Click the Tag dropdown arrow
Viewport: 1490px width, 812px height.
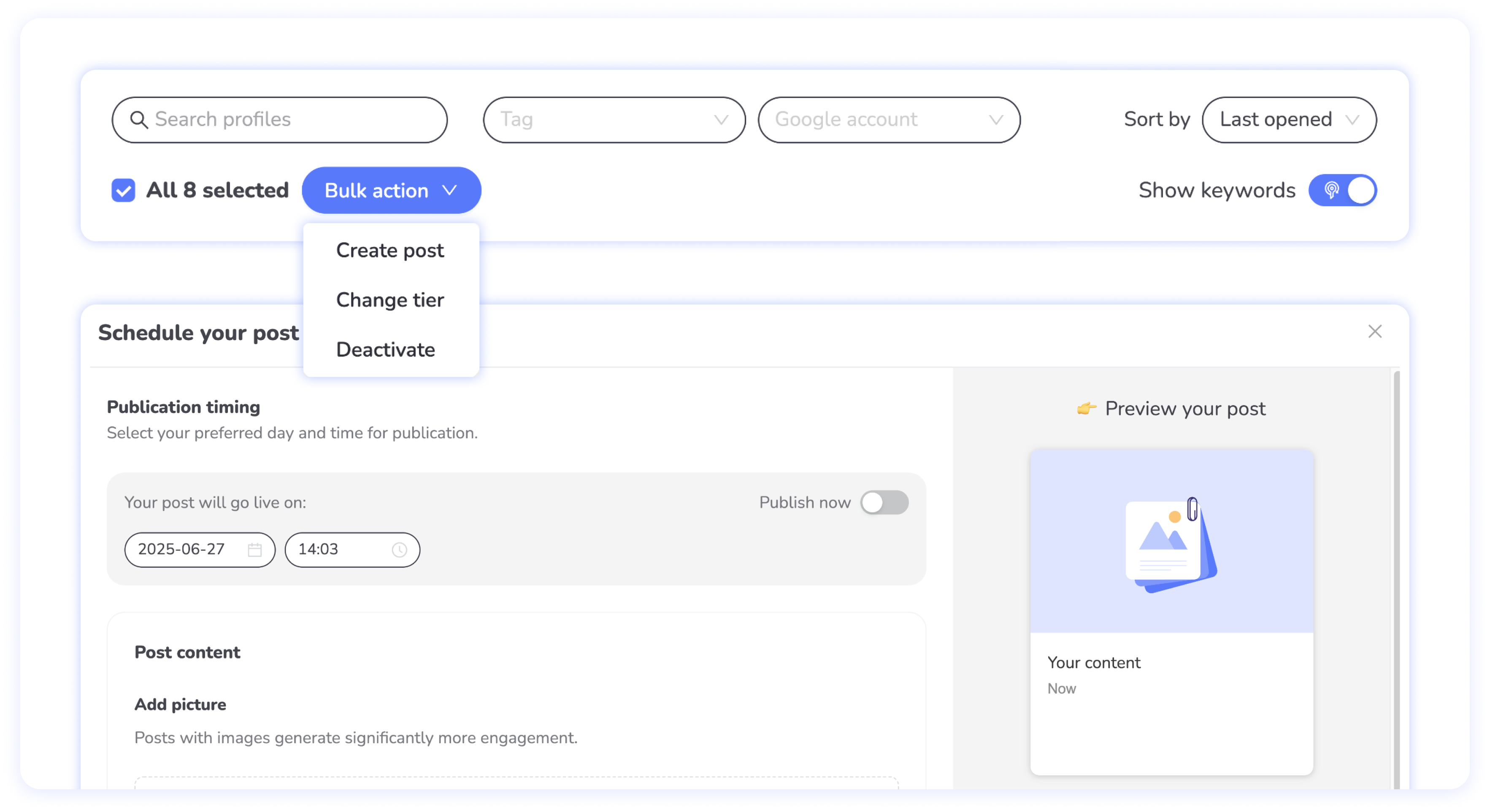click(721, 120)
